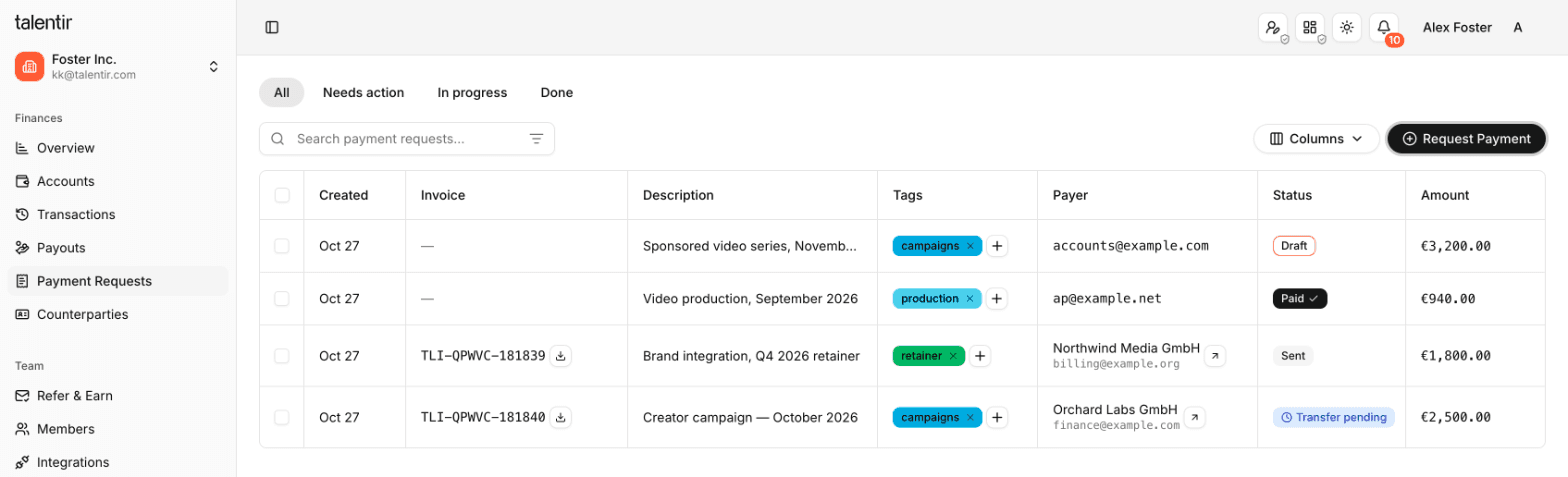This screenshot has height=477, width=1568.
Task: Open Overview in the sidebar
Action: [118, 148]
